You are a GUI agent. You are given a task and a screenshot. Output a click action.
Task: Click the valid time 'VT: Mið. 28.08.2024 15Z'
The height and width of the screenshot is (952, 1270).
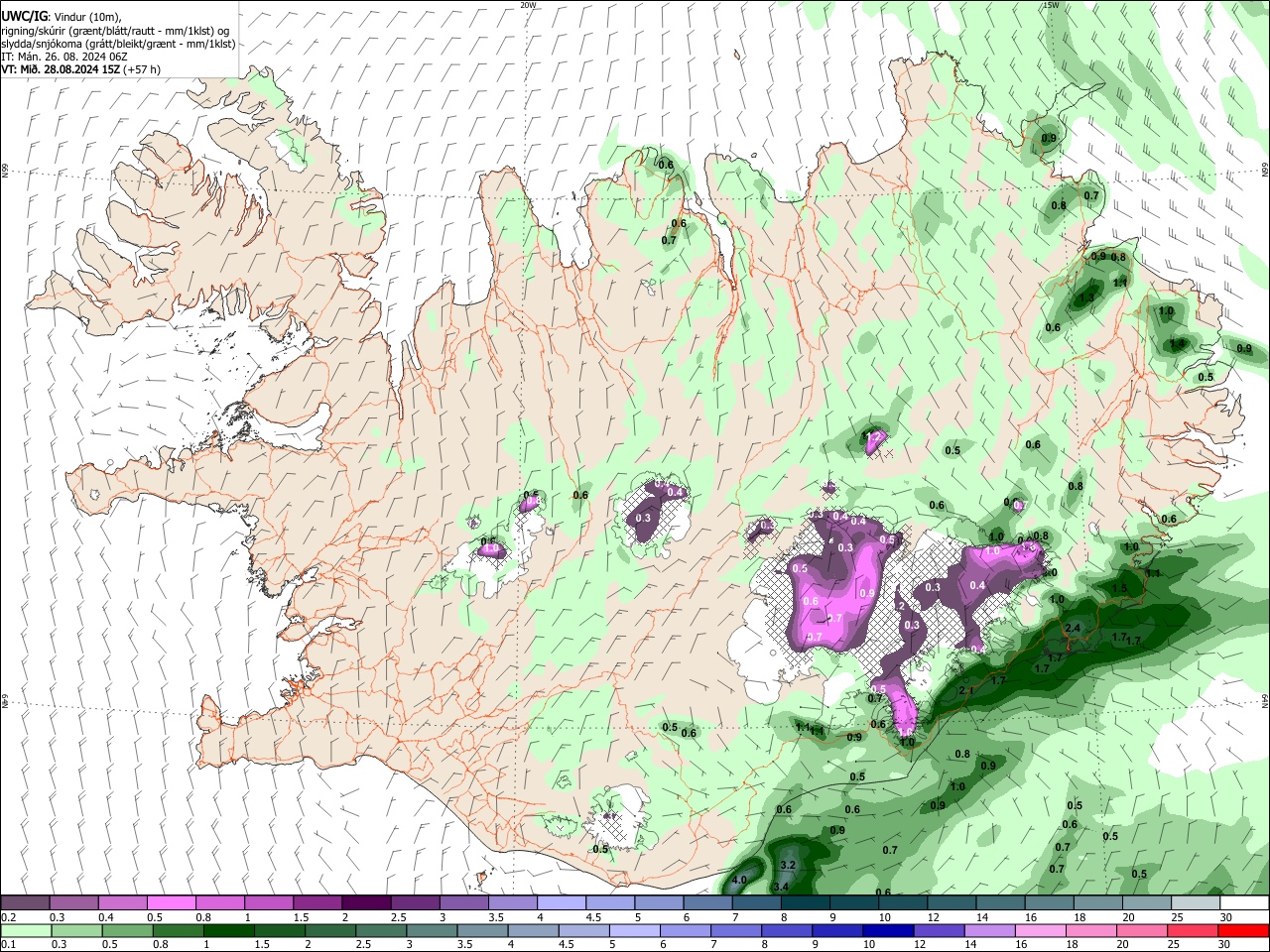(61, 69)
